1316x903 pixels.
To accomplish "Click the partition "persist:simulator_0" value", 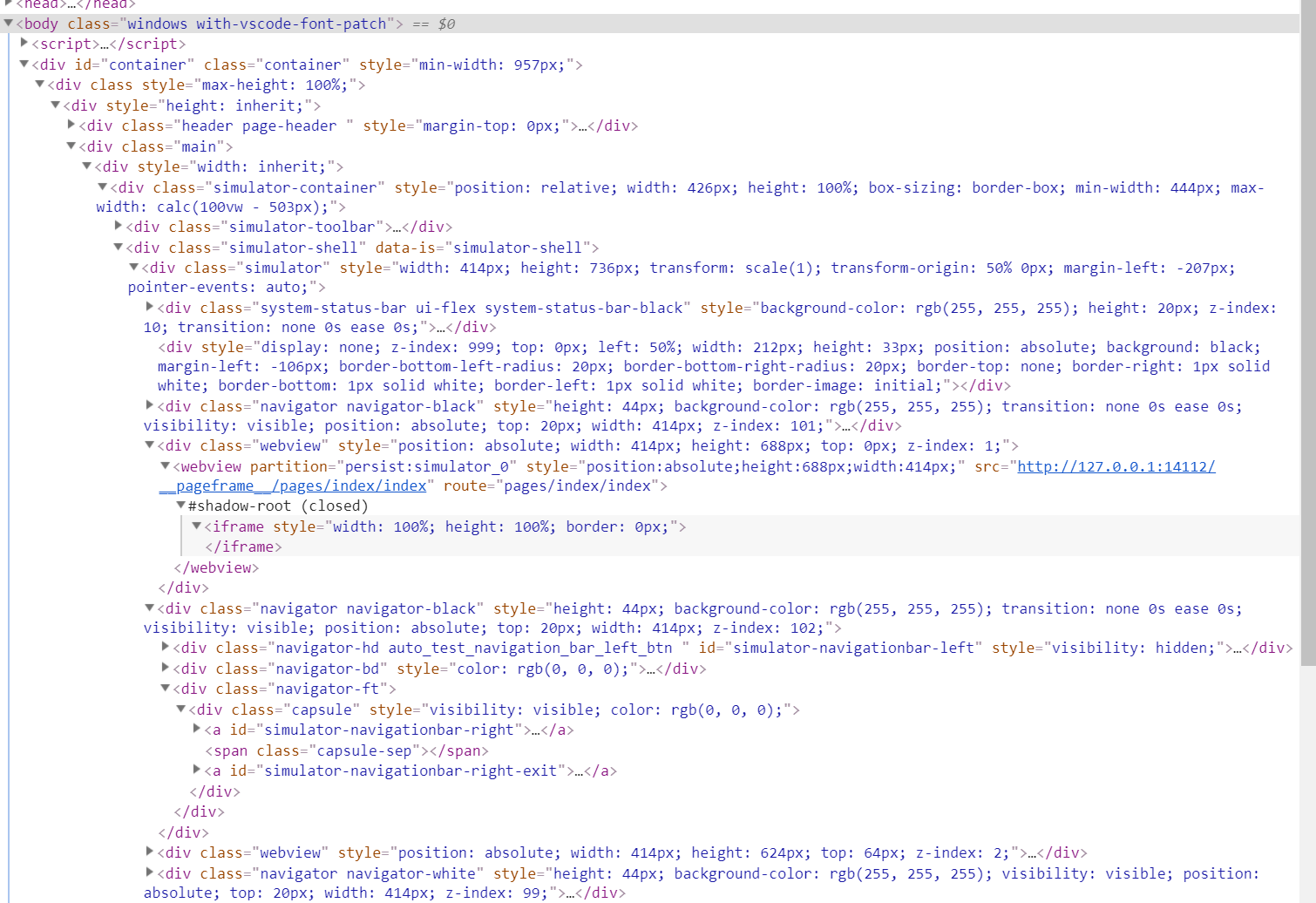I will click(x=426, y=466).
